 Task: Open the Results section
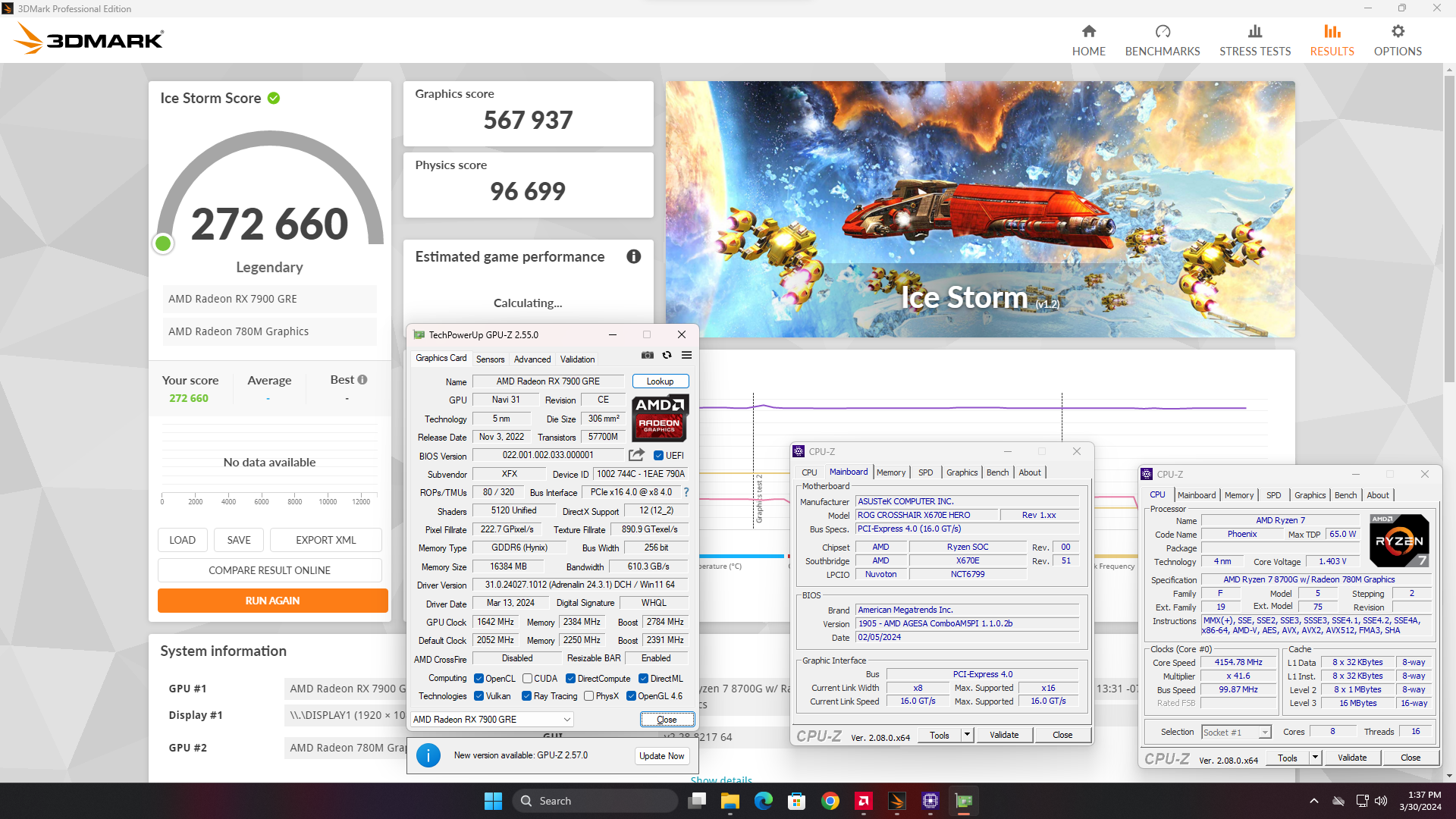point(1332,40)
